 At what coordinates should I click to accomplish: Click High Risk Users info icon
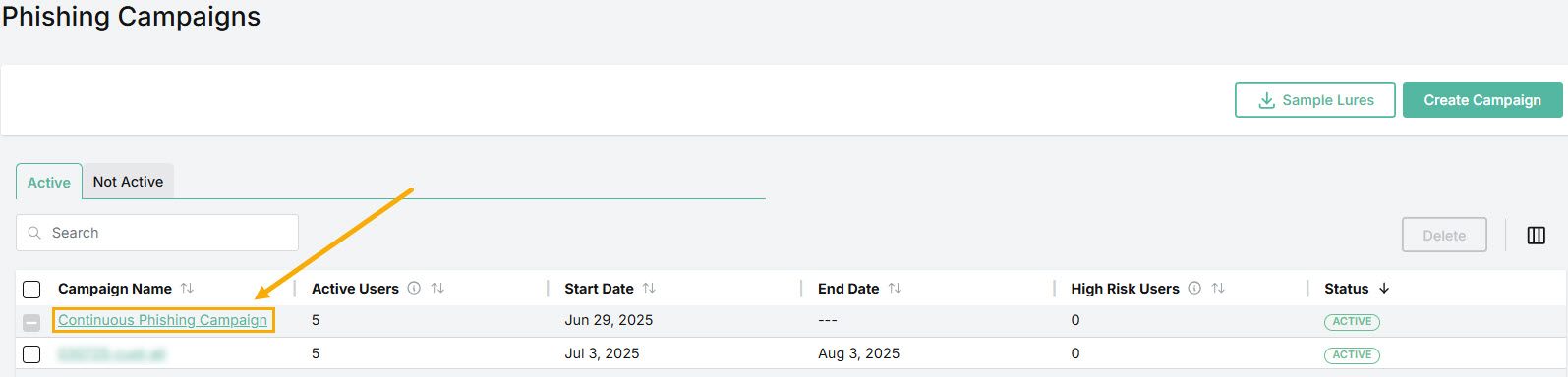(1194, 289)
